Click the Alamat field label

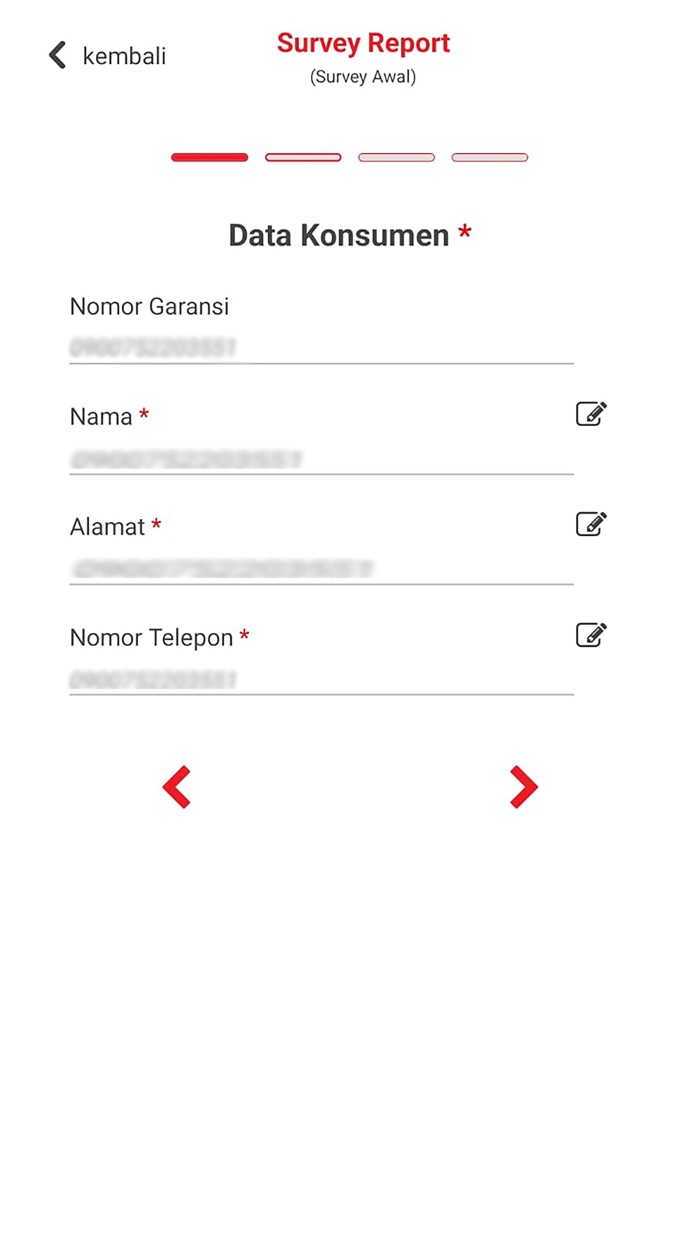tap(107, 527)
